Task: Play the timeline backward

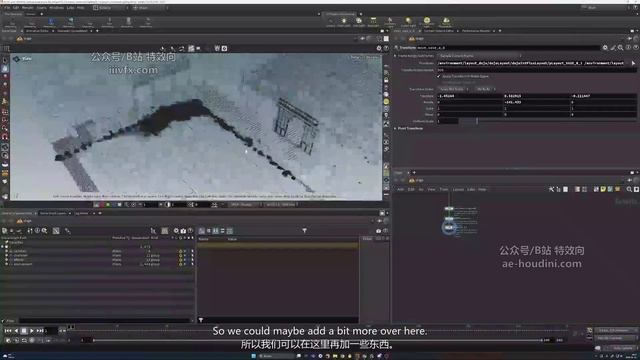Action: 16,331
